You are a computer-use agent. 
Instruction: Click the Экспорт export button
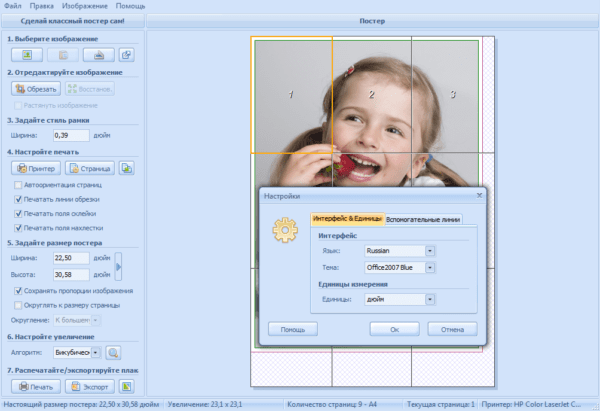(x=89, y=386)
